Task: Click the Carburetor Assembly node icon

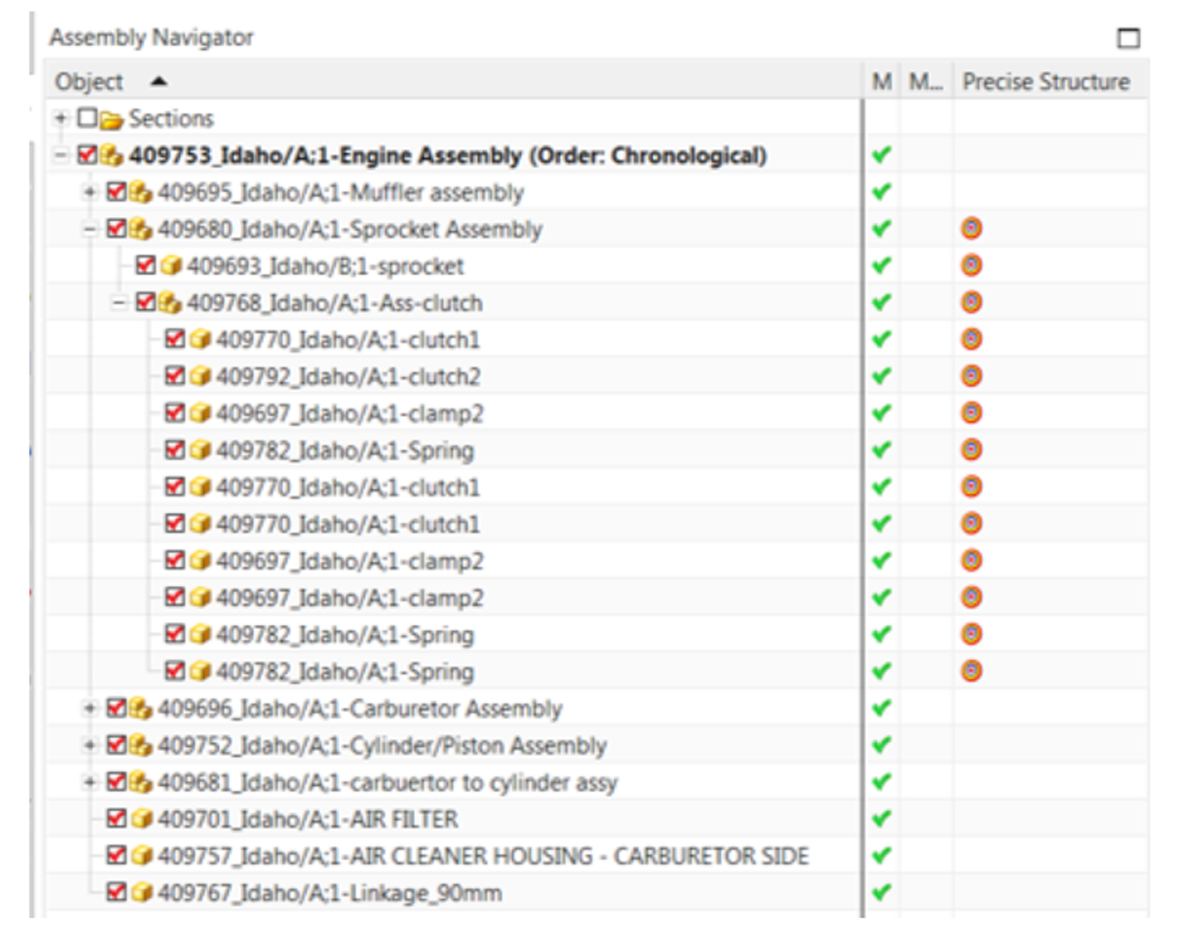Action: tap(140, 709)
